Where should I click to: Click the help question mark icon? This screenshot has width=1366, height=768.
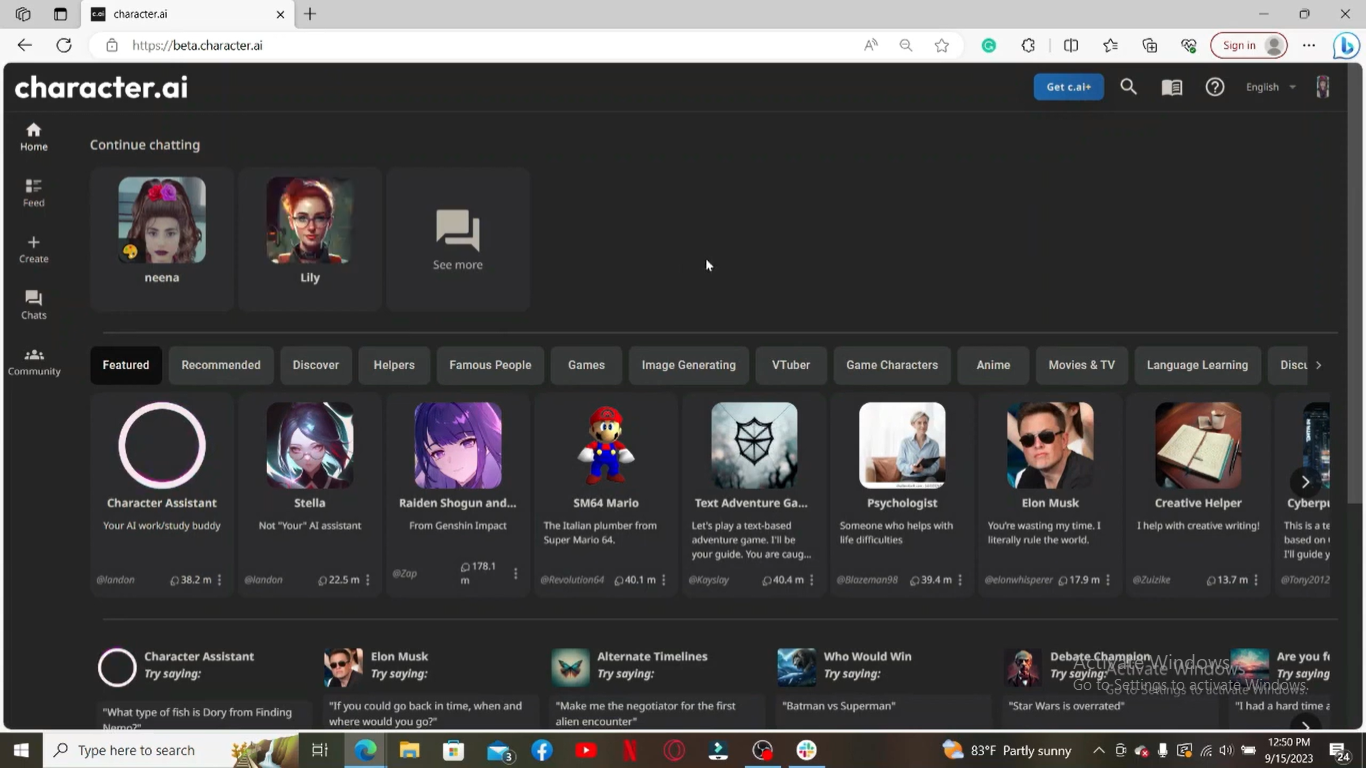(1214, 87)
